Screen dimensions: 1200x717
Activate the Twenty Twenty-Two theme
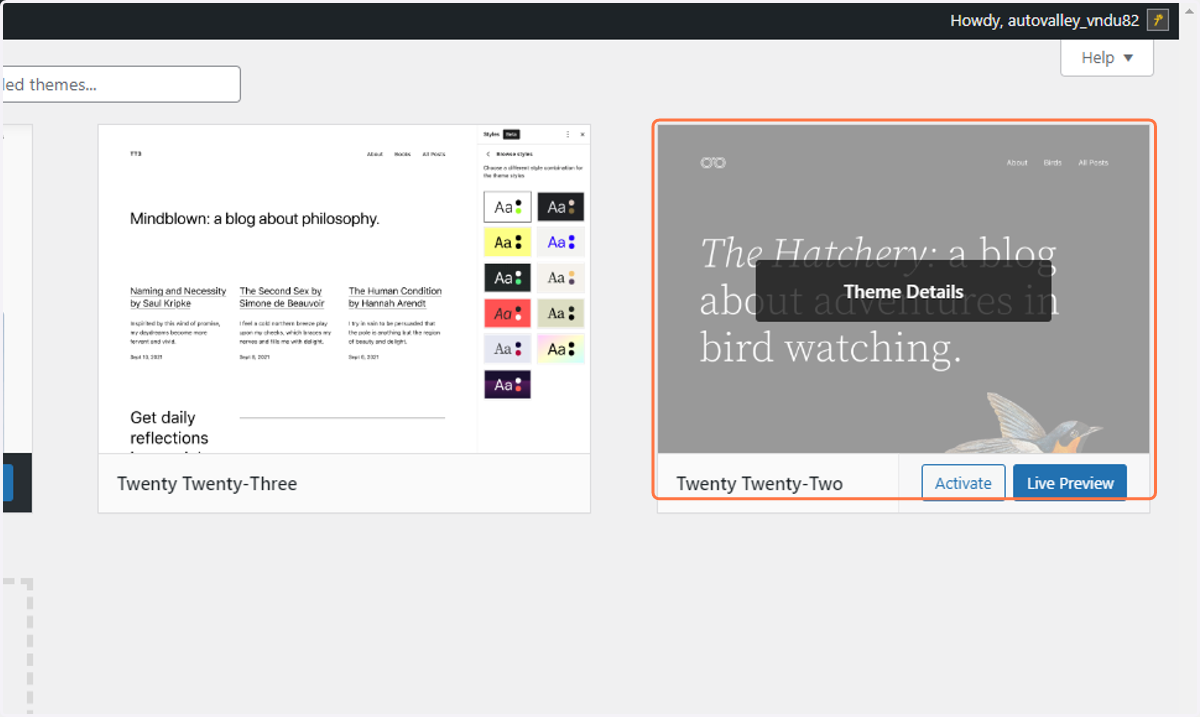(963, 483)
